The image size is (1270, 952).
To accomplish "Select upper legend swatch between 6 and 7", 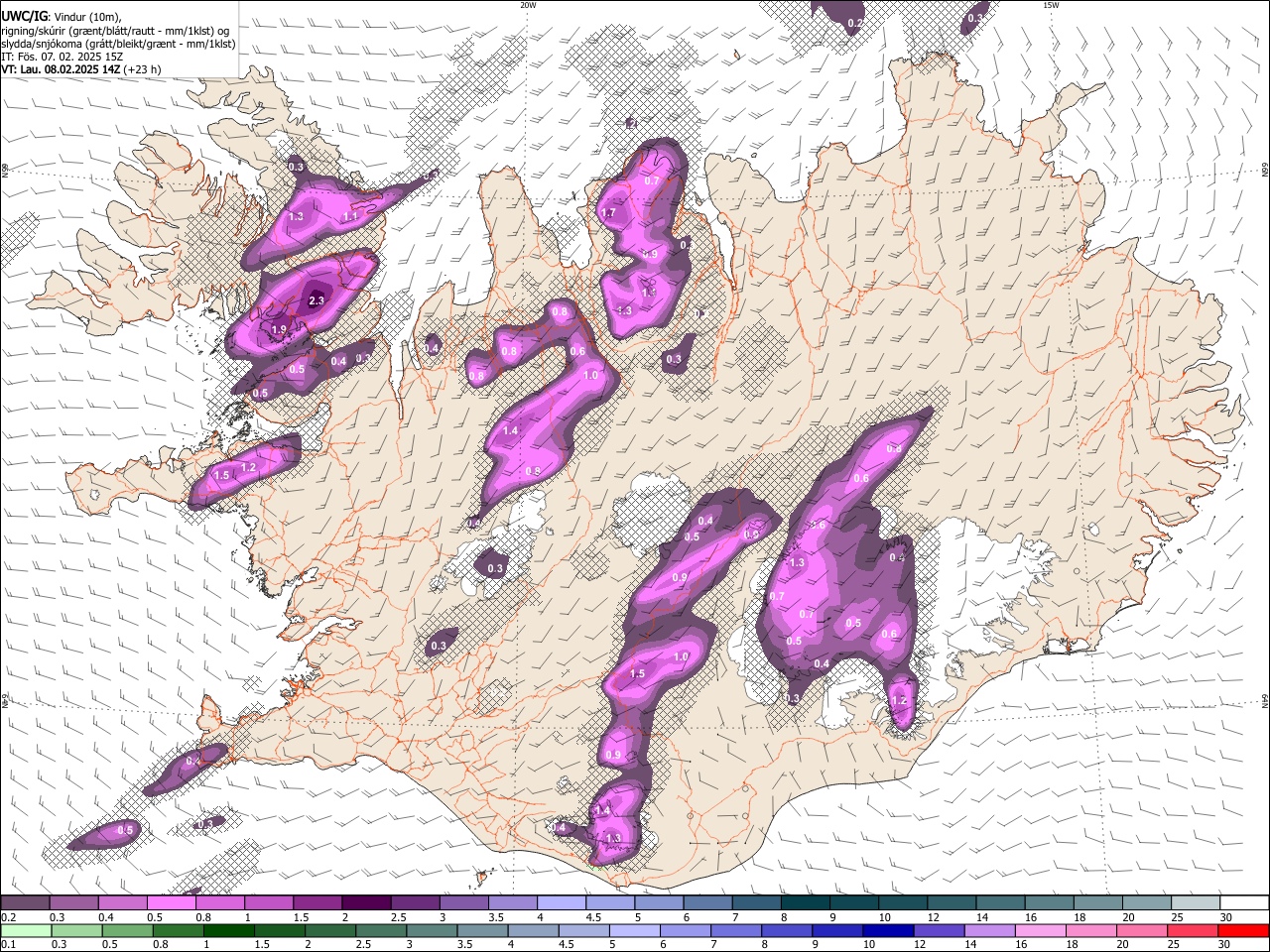I will pyautogui.click(x=707, y=902).
